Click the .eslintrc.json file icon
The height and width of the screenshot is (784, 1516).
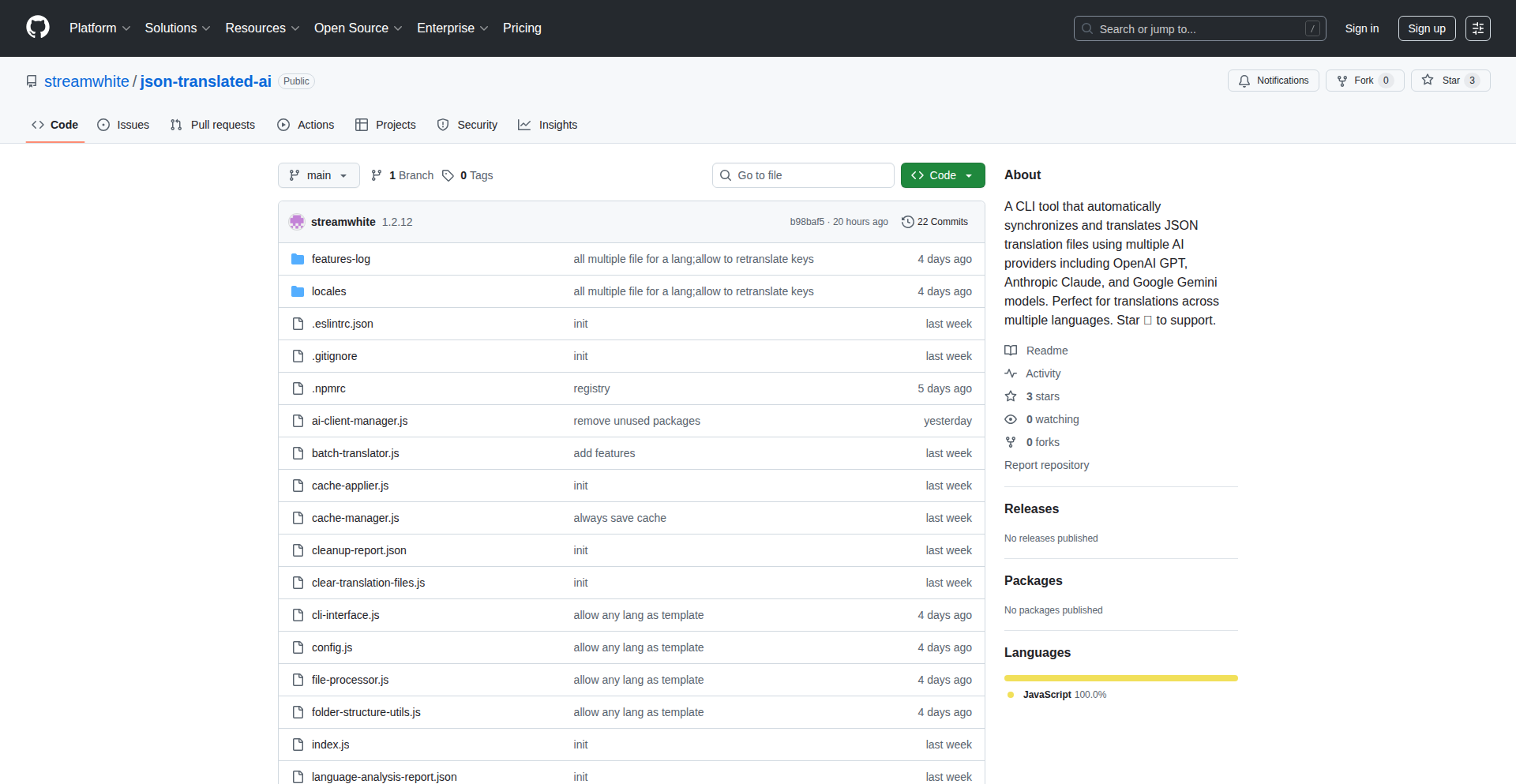[x=298, y=324]
